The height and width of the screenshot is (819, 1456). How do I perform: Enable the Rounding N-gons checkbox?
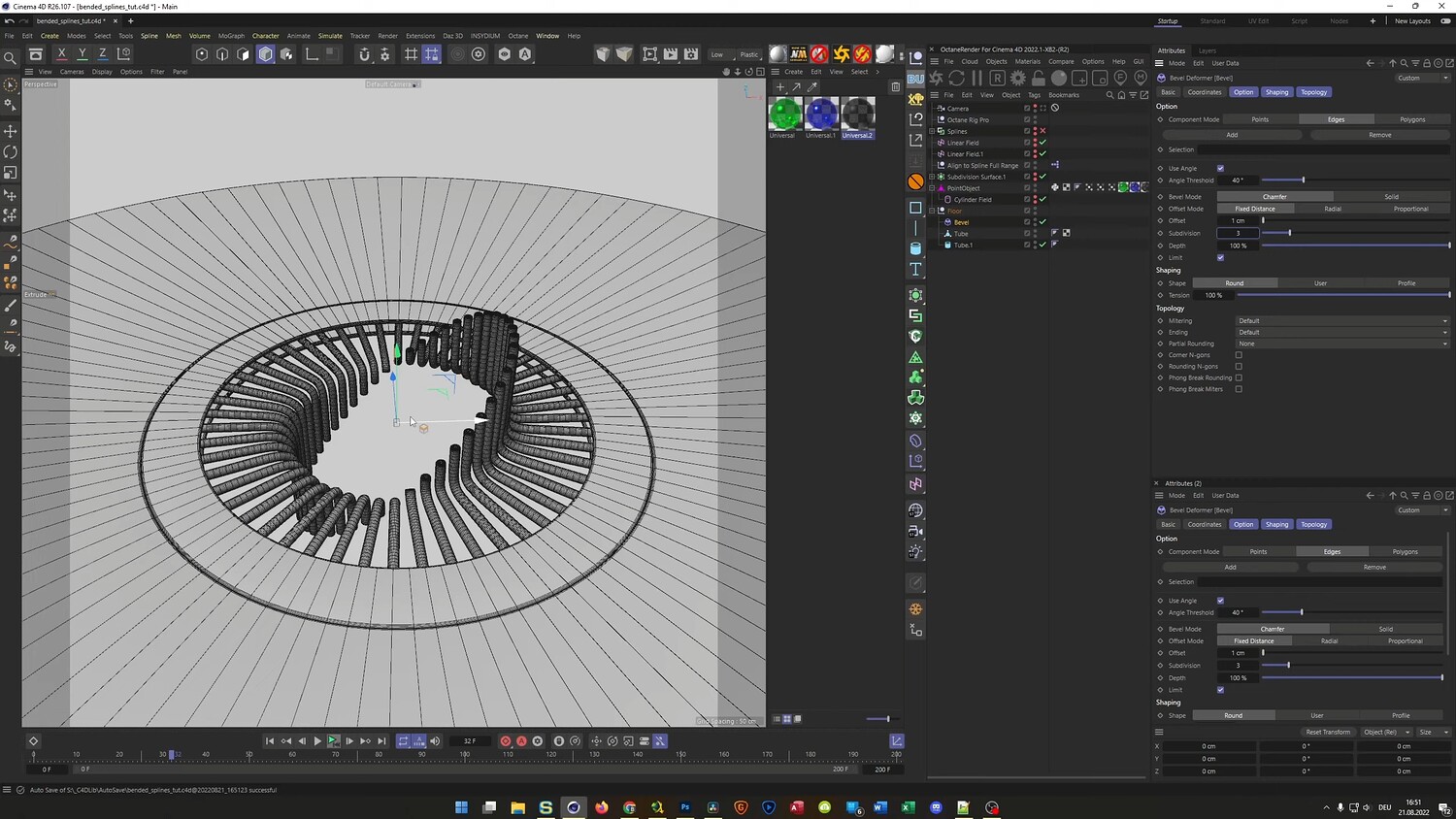(1239, 367)
